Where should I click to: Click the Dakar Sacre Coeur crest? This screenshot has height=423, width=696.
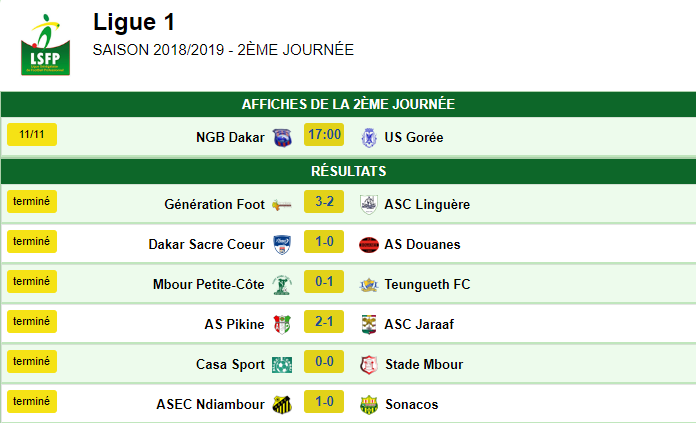tap(282, 245)
